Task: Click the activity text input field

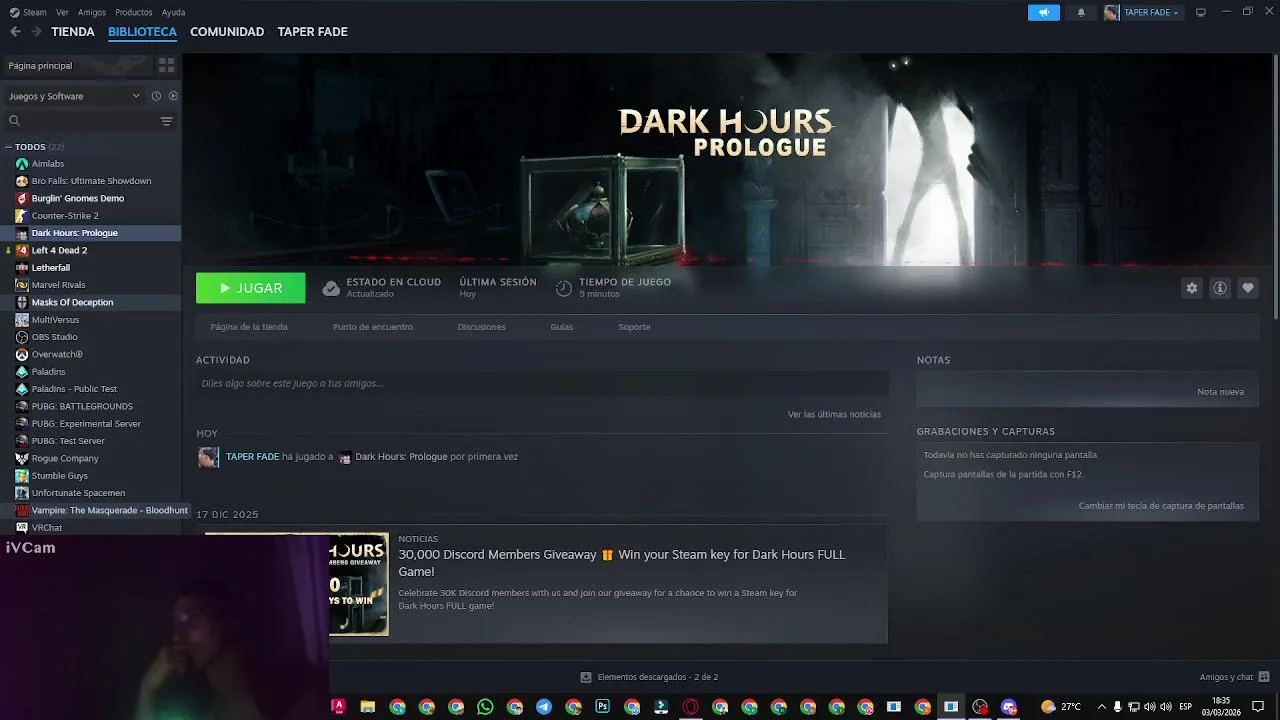Action: [542, 383]
